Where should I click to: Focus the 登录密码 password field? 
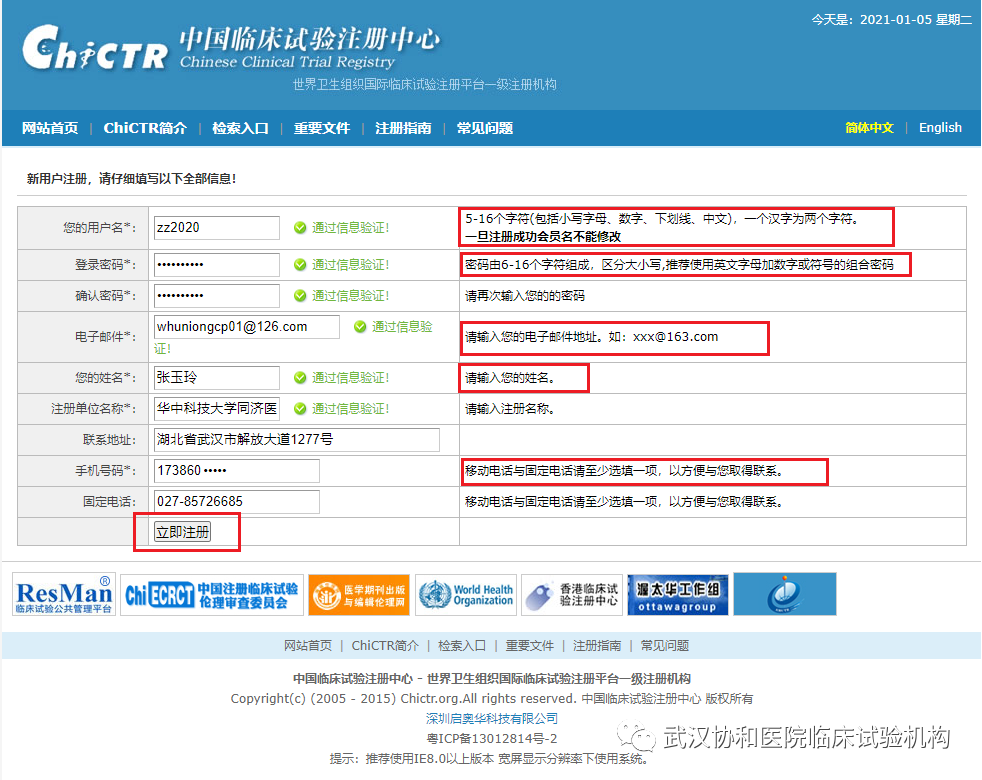[x=216, y=265]
